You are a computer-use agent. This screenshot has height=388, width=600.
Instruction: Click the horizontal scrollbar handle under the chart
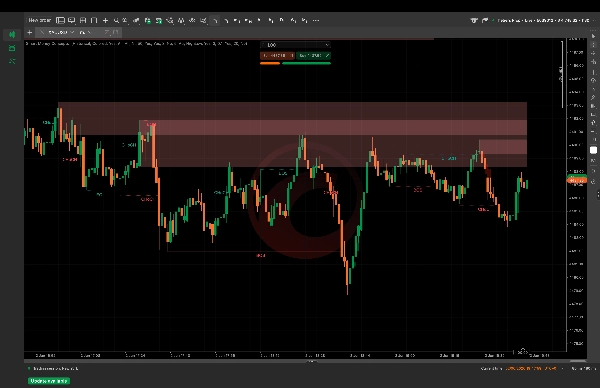pos(577,361)
